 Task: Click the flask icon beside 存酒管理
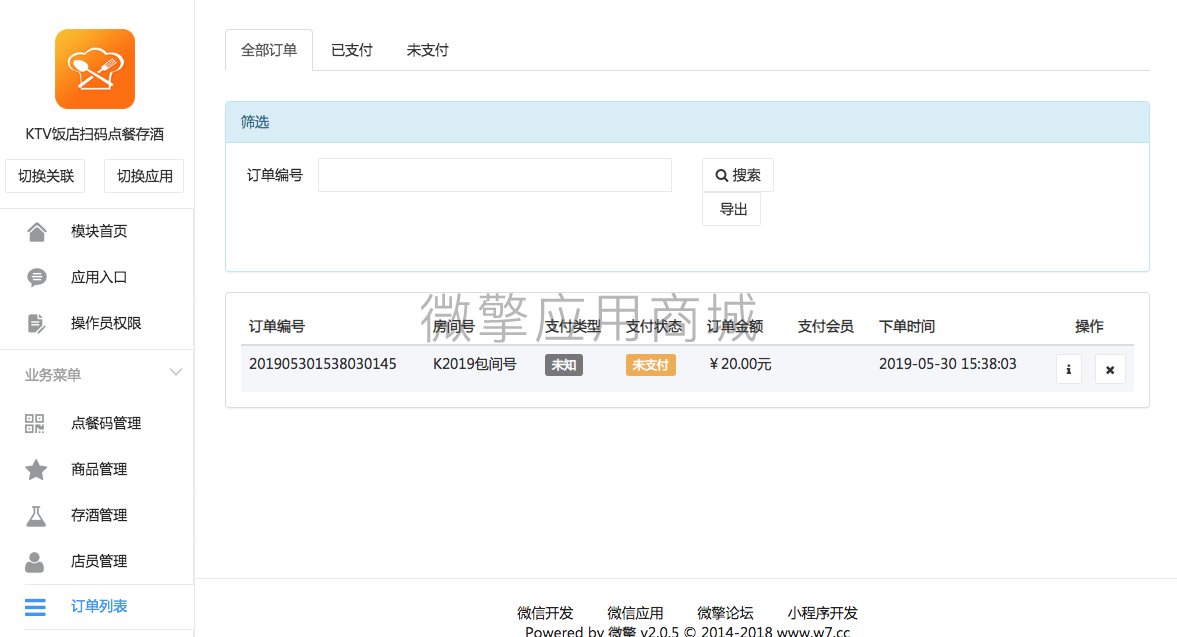point(35,515)
